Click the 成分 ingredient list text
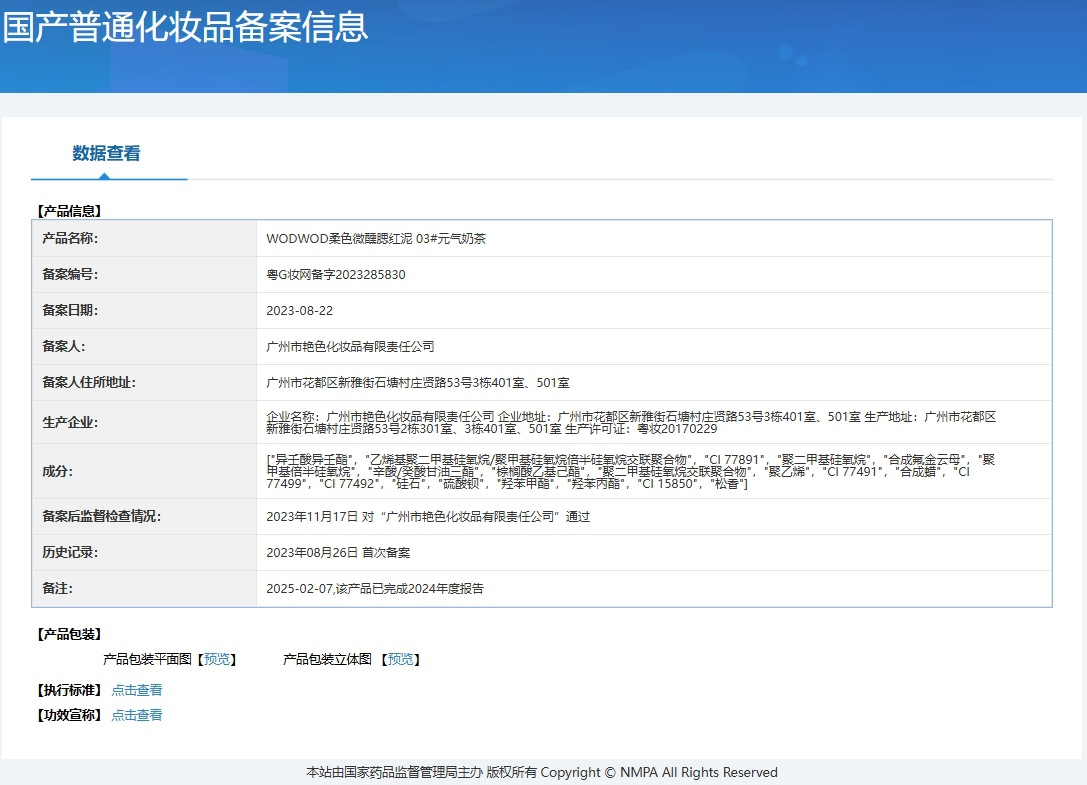1087x785 pixels. click(x=630, y=472)
